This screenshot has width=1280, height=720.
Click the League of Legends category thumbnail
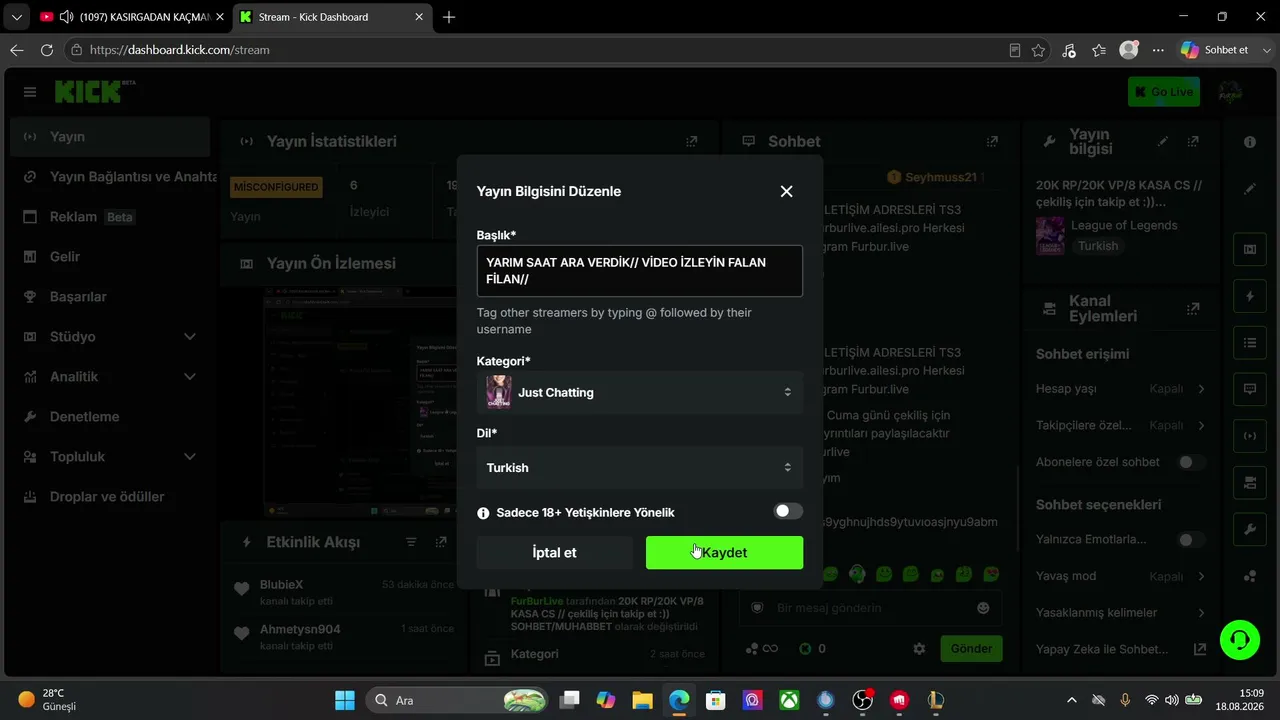pos(1050,236)
